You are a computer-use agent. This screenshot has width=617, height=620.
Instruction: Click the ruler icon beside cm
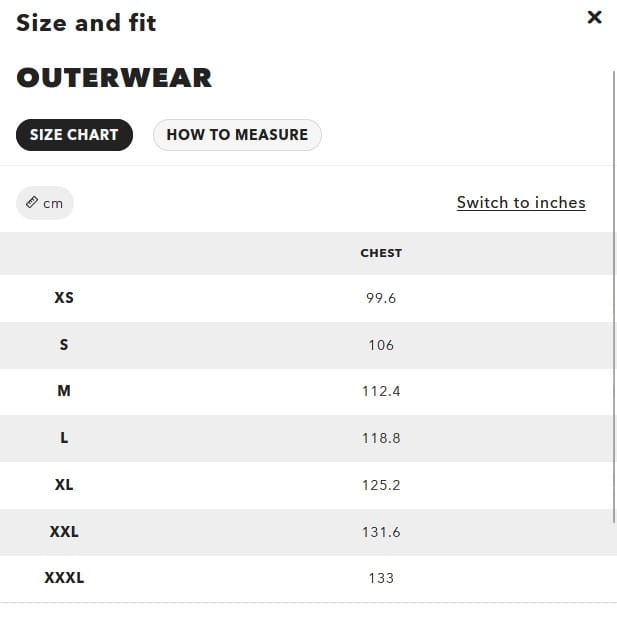tap(32, 203)
